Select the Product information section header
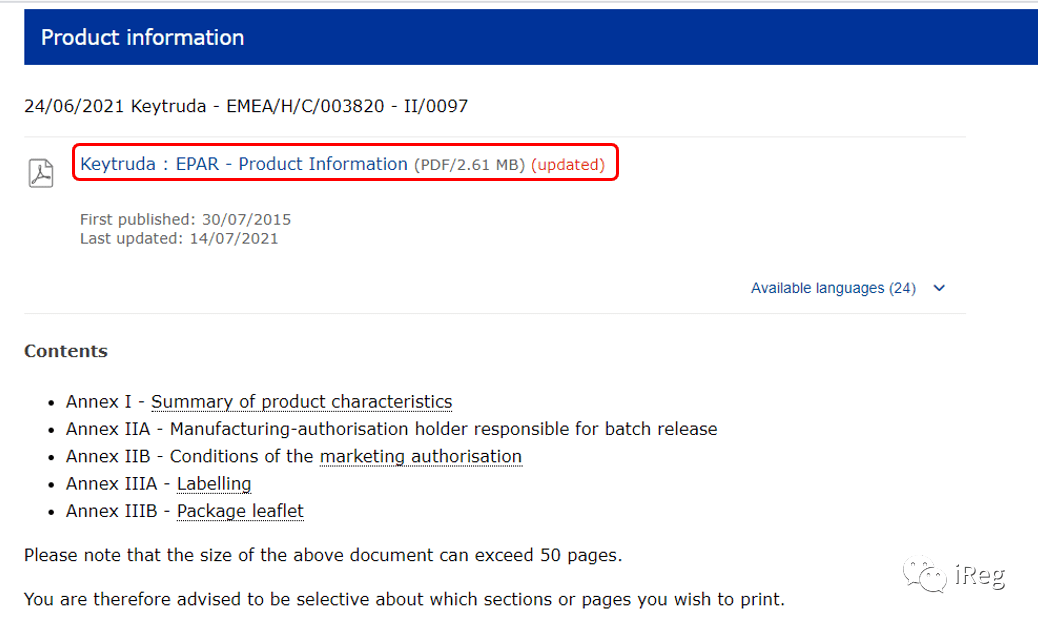This screenshot has width=1038, height=623. pos(530,37)
